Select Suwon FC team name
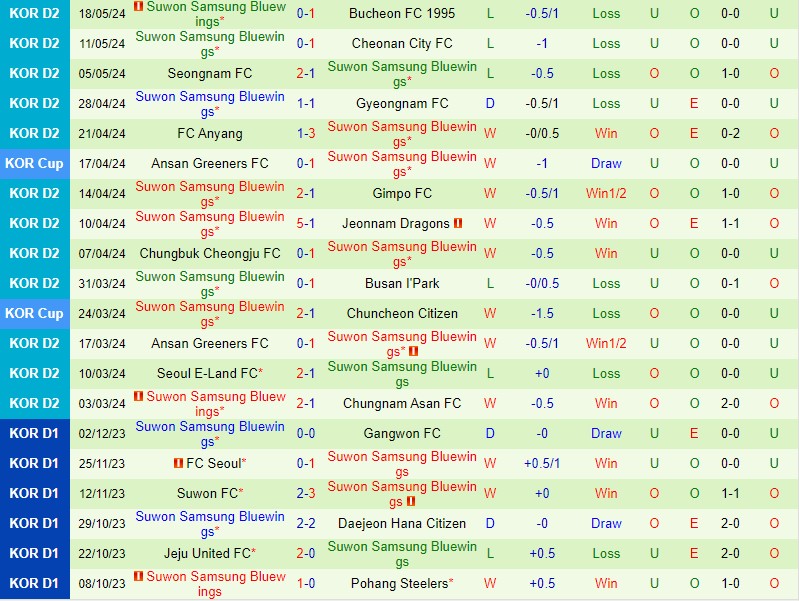Screen dimensions: 799x601 (x=207, y=493)
